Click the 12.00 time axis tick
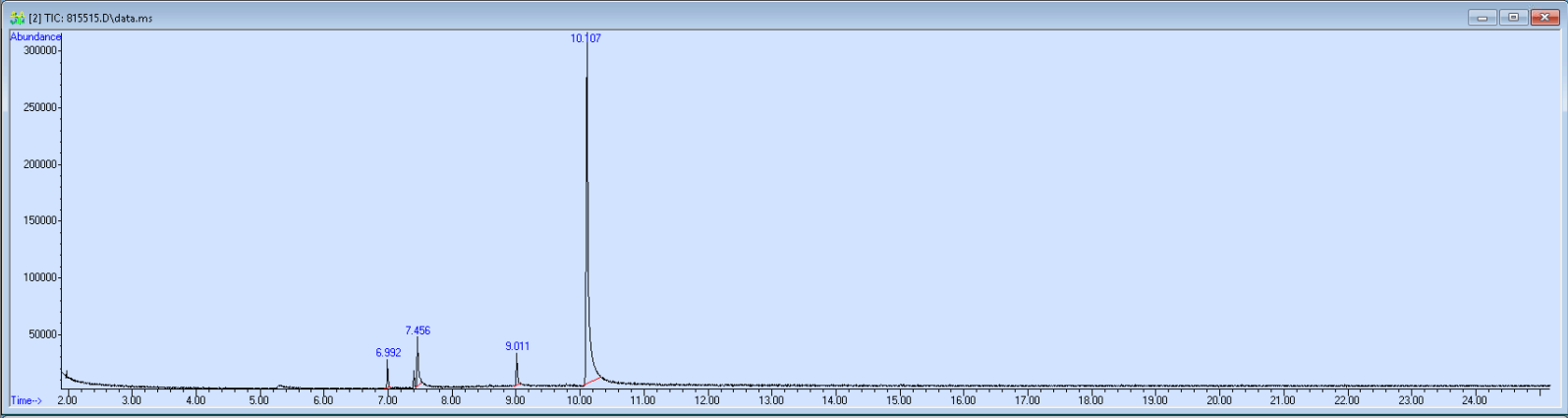The width and height of the screenshot is (1568, 418). [706, 400]
